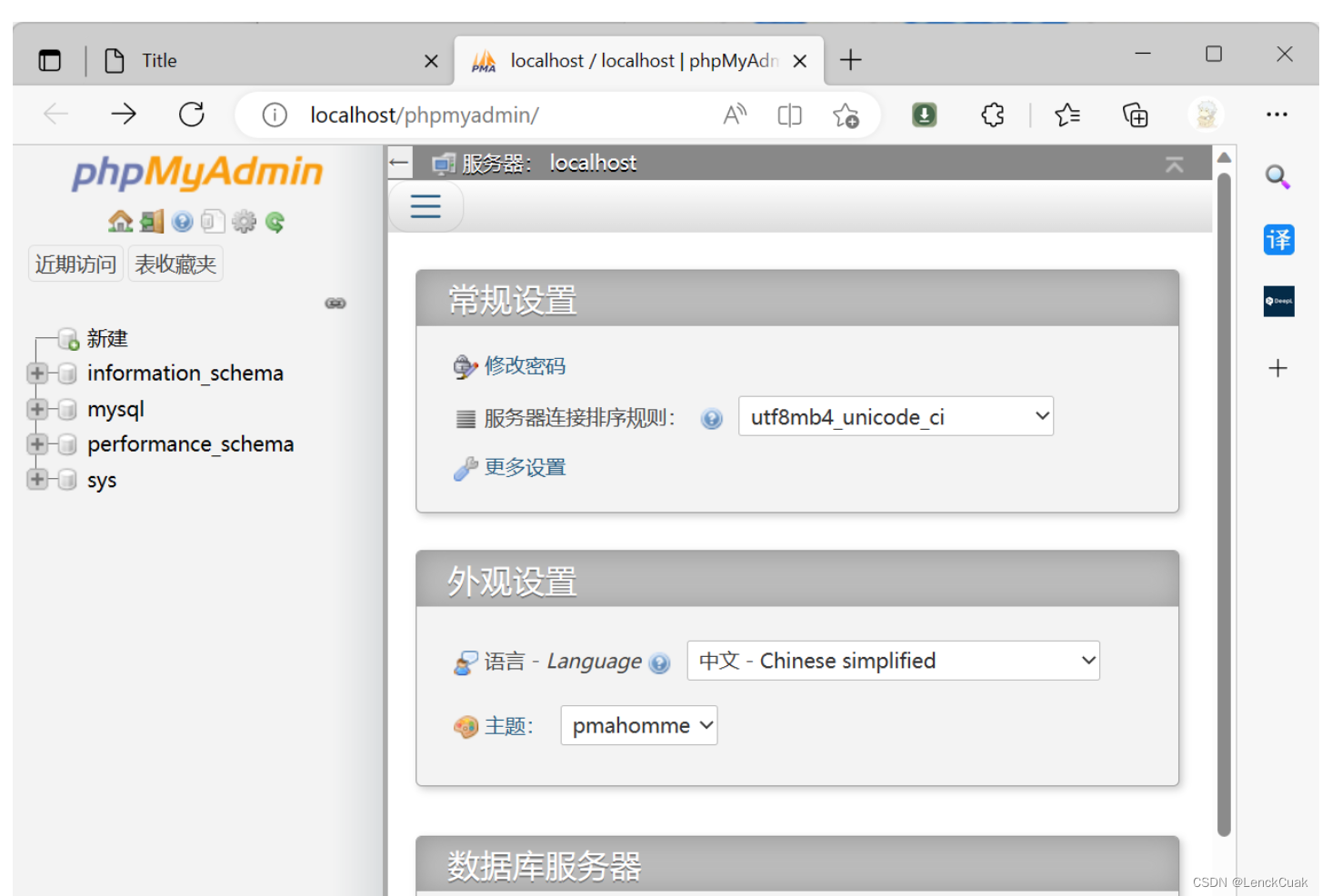Click the 修改密码 link
The image size is (1322, 896).
[x=525, y=366]
